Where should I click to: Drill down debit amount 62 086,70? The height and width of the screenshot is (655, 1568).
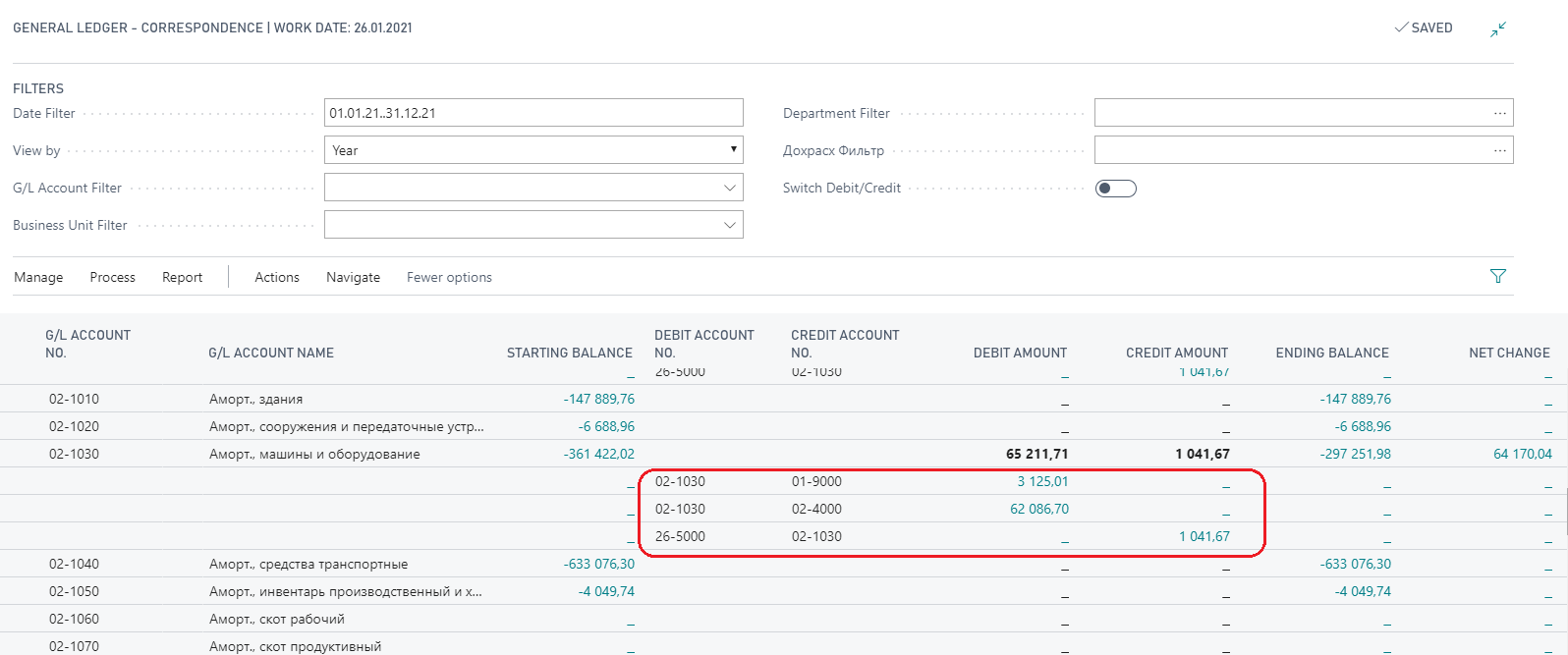point(1039,509)
